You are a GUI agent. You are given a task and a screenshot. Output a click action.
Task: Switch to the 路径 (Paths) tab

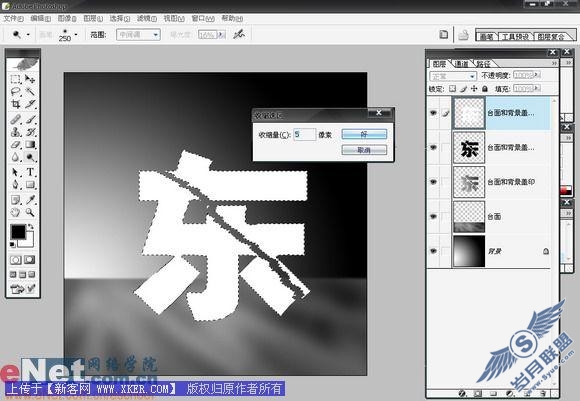tap(483, 64)
